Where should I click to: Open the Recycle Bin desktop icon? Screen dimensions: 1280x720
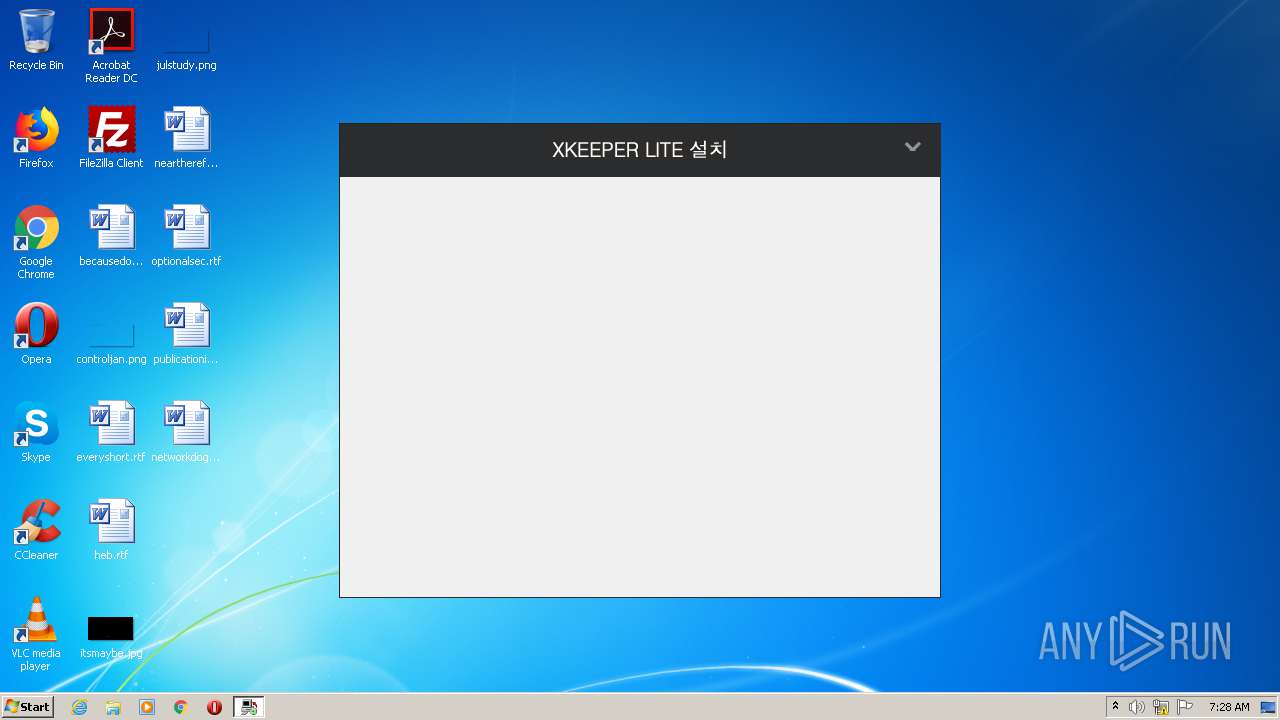click(x=36, y=40)
